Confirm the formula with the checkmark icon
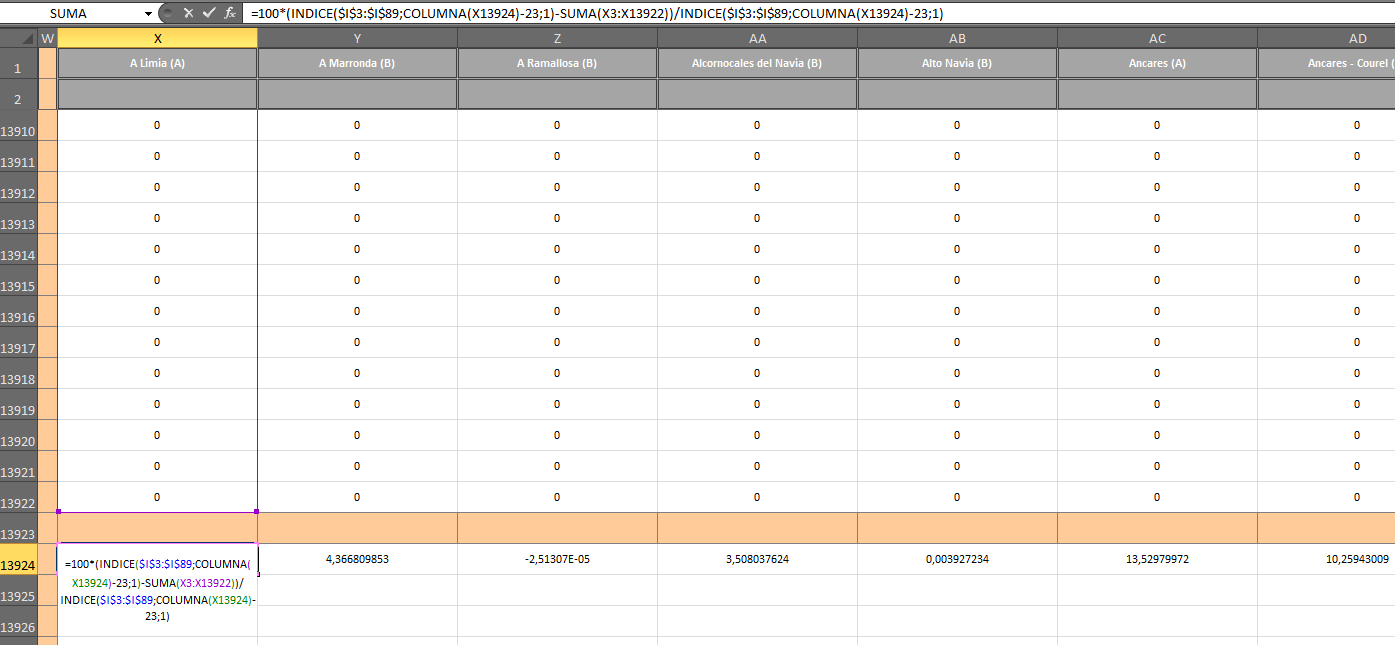Viewport: 1395px width, 645px height. click(208, 13)
